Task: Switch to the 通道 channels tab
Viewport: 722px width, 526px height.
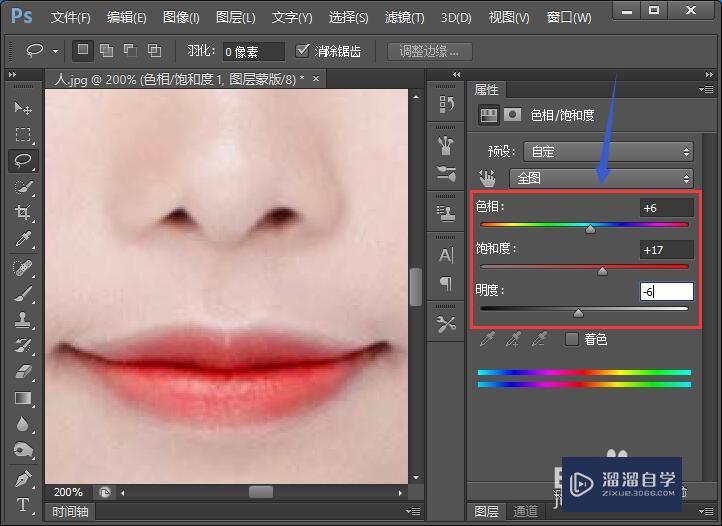Action: coord(525,511)
